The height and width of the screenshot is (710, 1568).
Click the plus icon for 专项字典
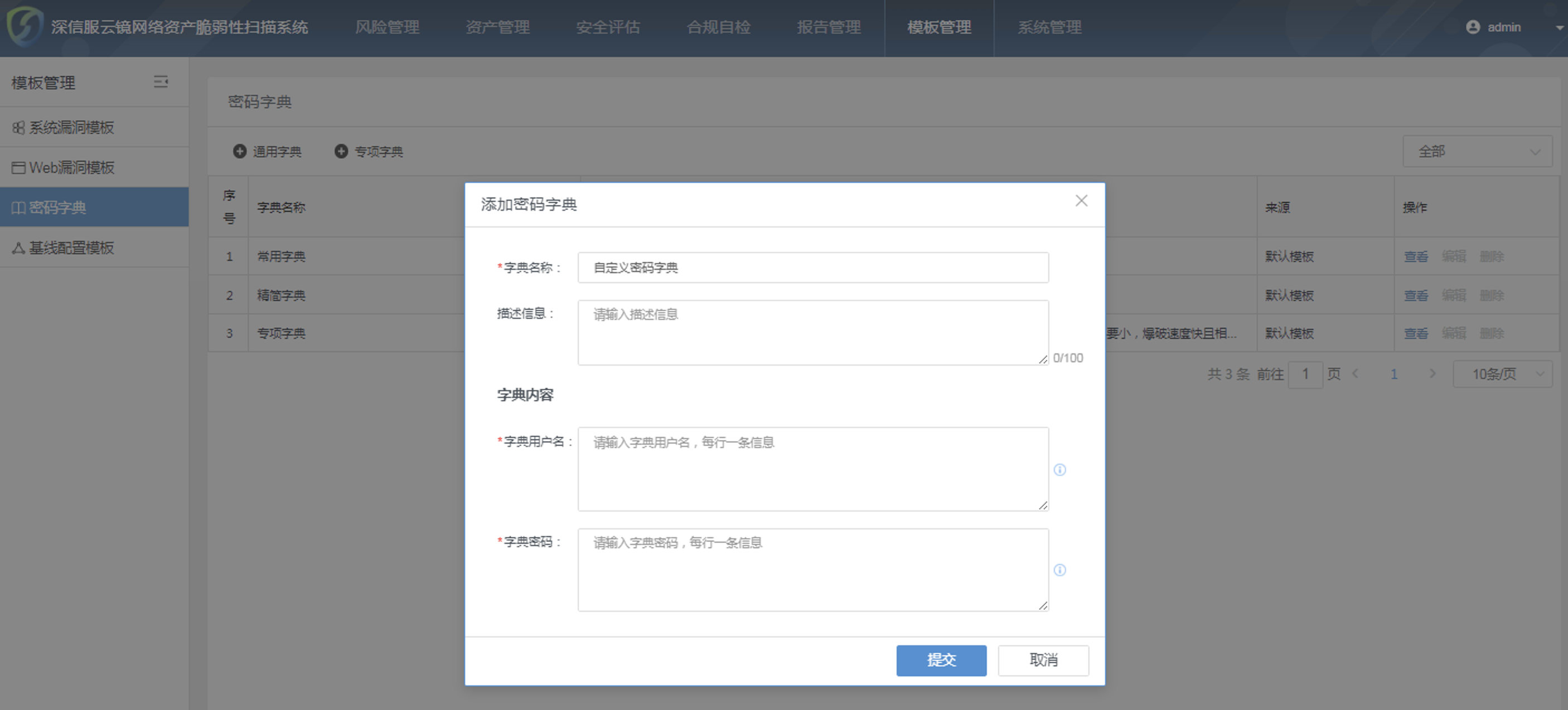[x=341, y=151]
